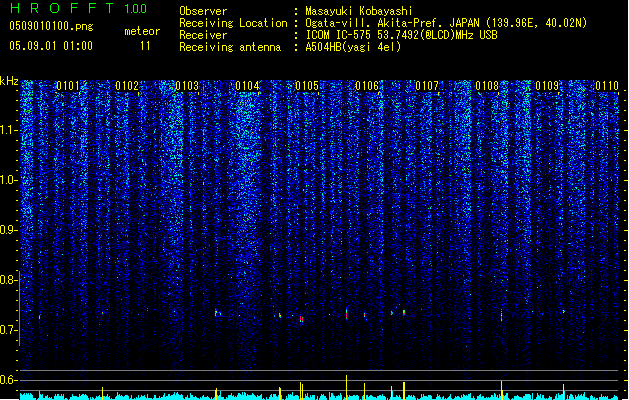Screen dimensions: 629x400
Task: Click the meteor count value 11
Action: pos(145,46)
